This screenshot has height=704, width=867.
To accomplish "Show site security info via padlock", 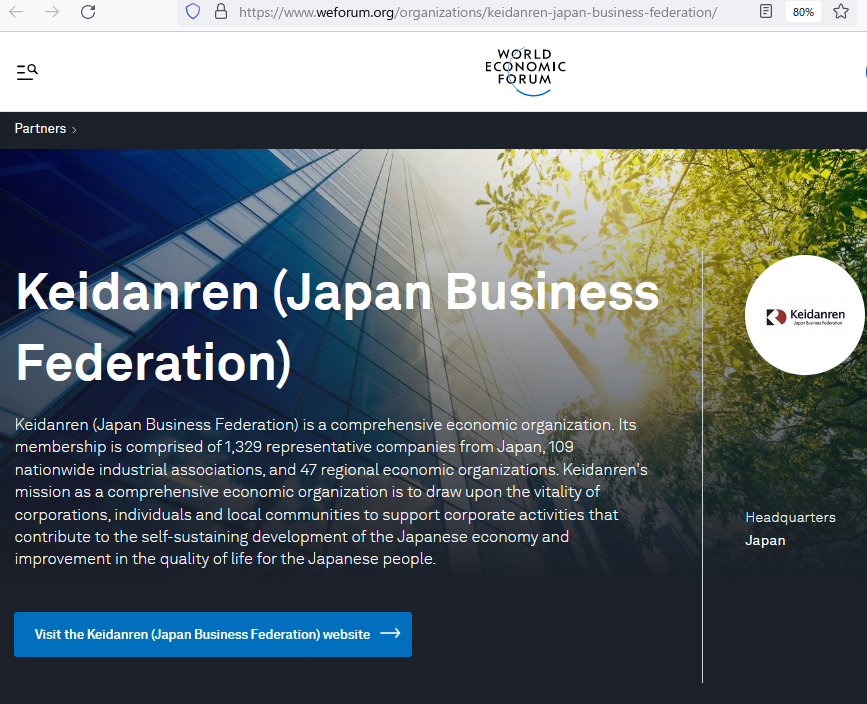I will (x=220, y=12).
